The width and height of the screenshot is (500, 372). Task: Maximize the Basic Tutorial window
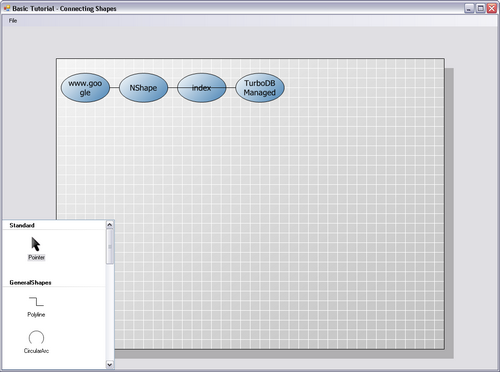480,9
